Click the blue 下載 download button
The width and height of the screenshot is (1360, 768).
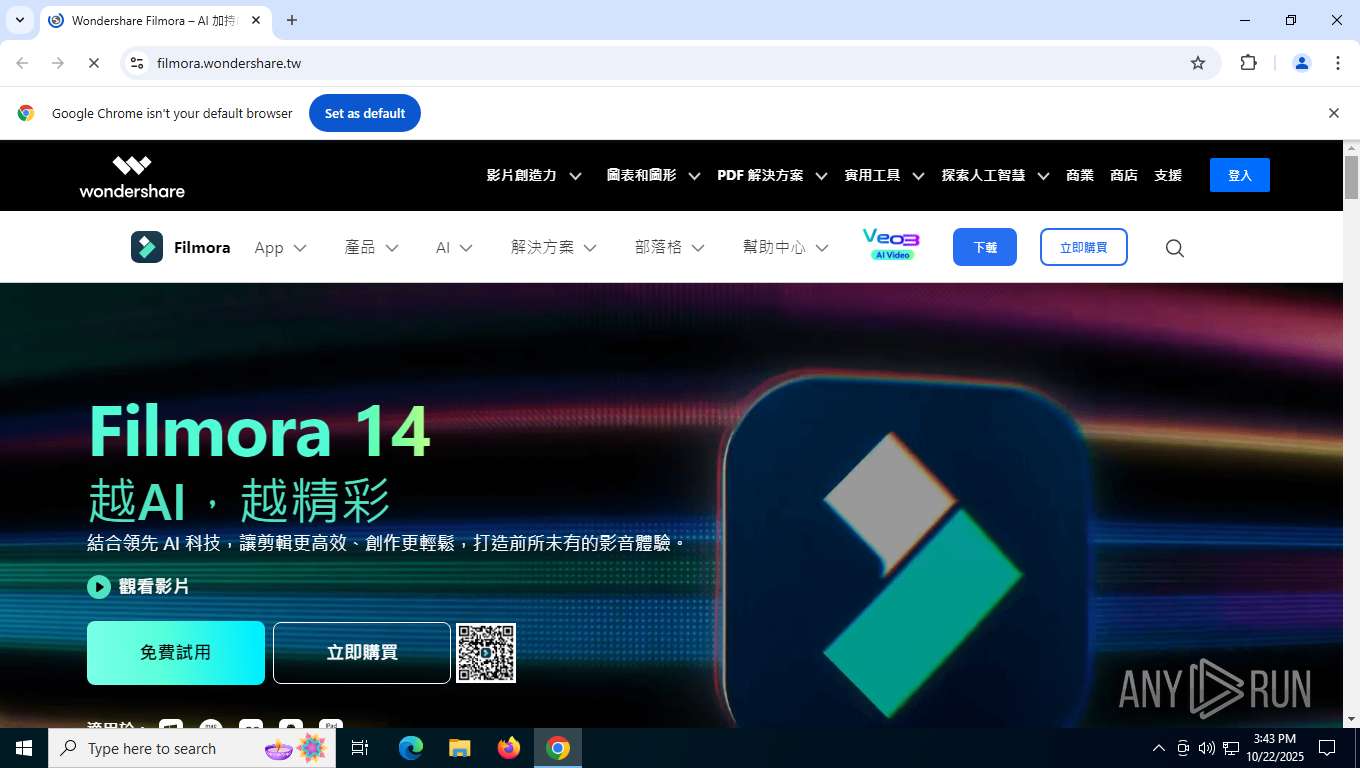coord(985,247)
